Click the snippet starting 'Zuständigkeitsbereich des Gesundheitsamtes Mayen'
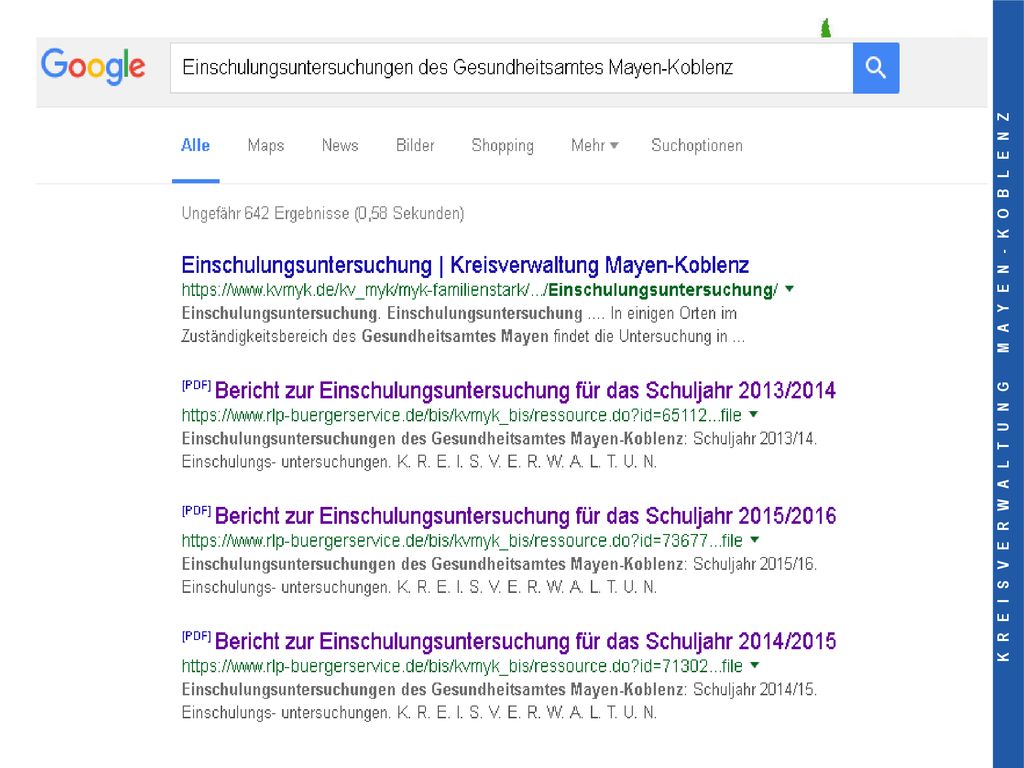The image size is (1024, 768). (463, 336)
